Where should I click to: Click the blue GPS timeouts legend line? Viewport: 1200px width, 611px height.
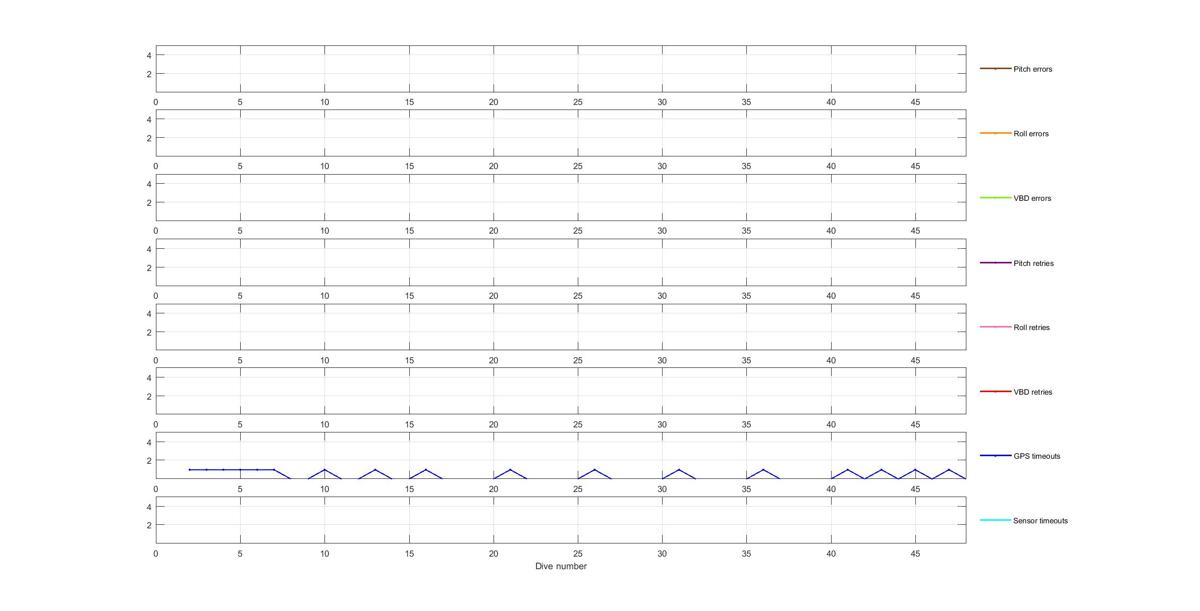click(x=995, y=456)
